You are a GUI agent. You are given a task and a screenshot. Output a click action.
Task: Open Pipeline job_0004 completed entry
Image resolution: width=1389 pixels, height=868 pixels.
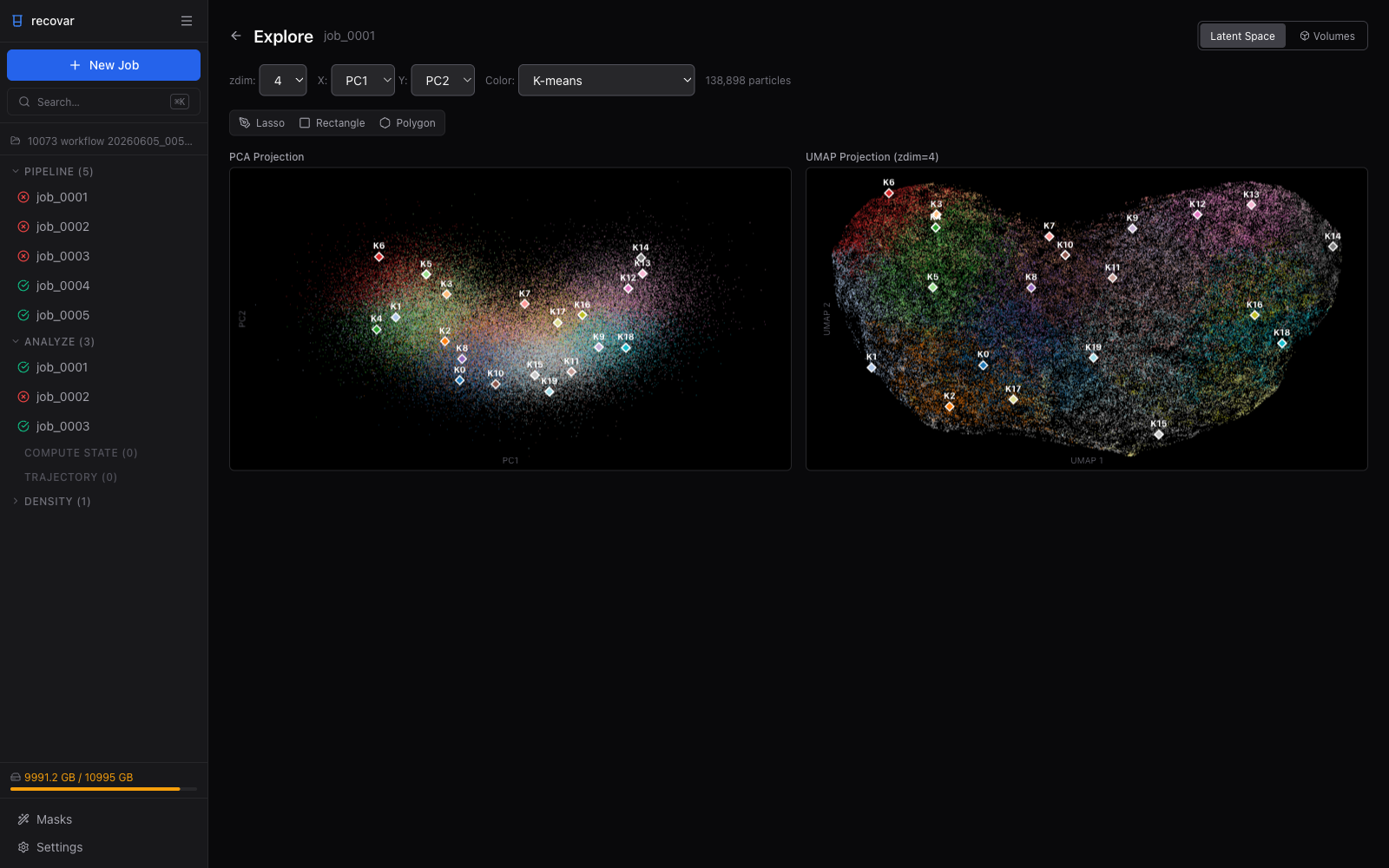pyautogui.click(x=103, y=286)
